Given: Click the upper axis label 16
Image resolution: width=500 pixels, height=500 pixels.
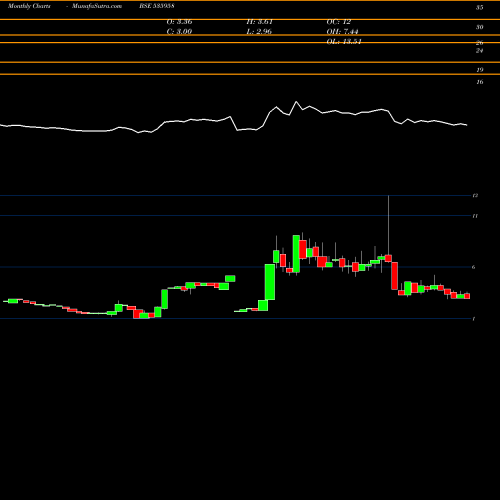Looking at the screenshot, I should 479,82.
